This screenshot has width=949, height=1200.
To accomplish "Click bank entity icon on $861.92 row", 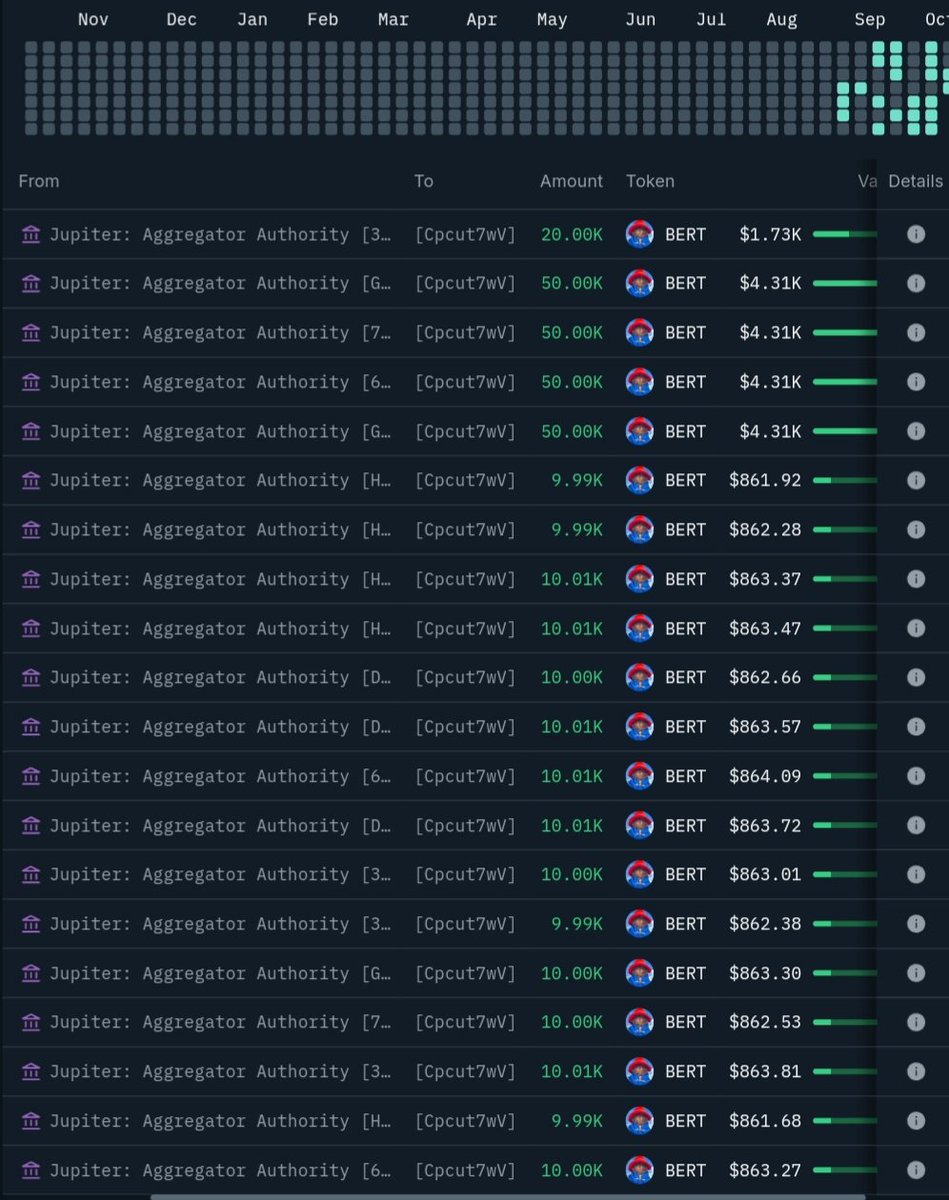I will coord(31,480).
